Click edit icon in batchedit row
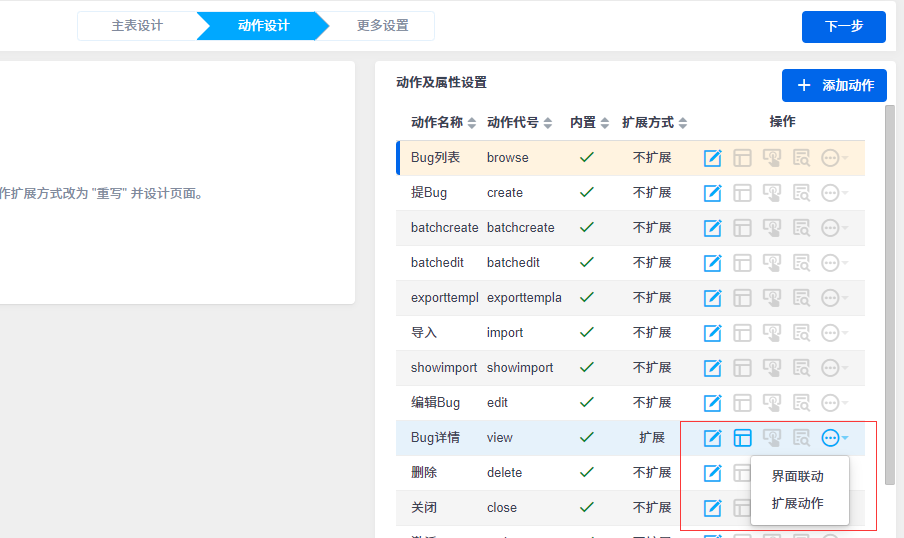 pos(712,263)
